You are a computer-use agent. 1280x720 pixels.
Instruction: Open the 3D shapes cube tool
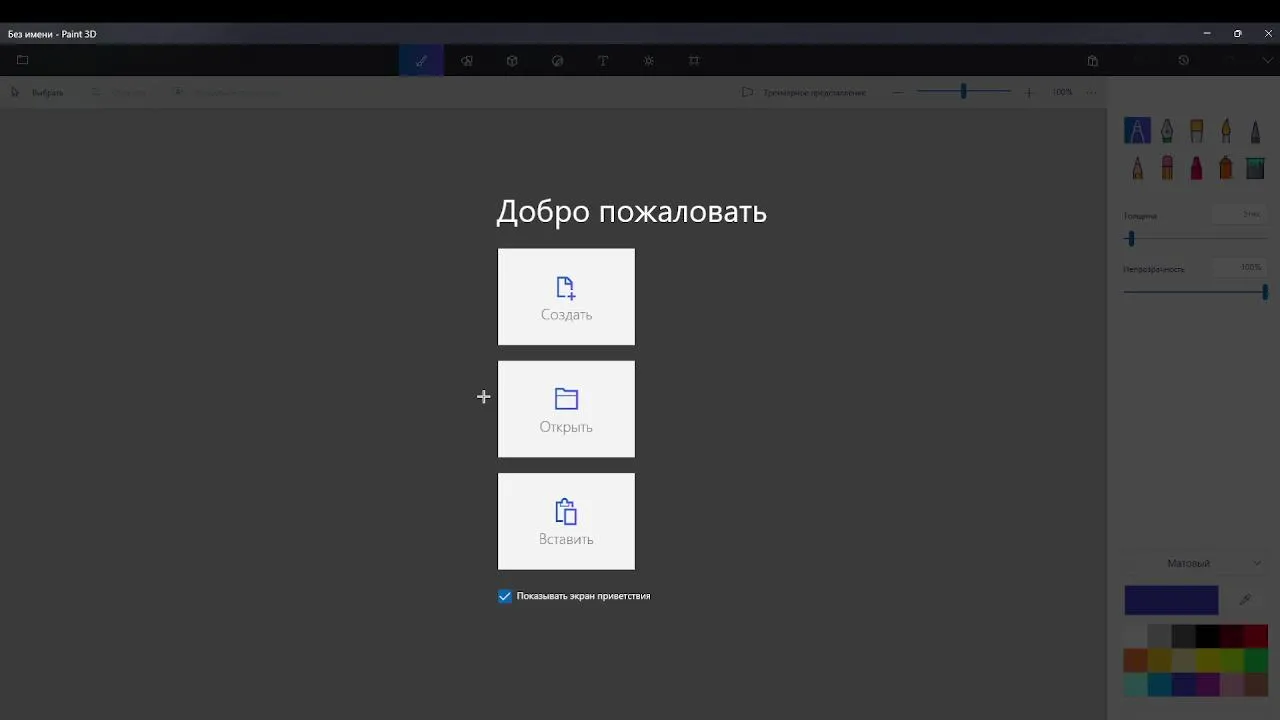click(x=512, y=60)
